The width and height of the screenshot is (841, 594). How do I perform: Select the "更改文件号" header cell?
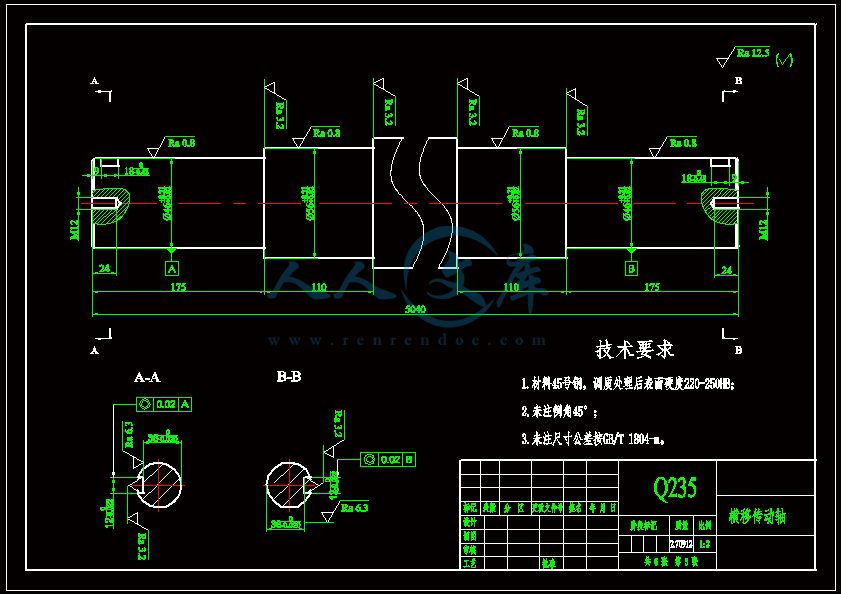[x=547, y=508]
